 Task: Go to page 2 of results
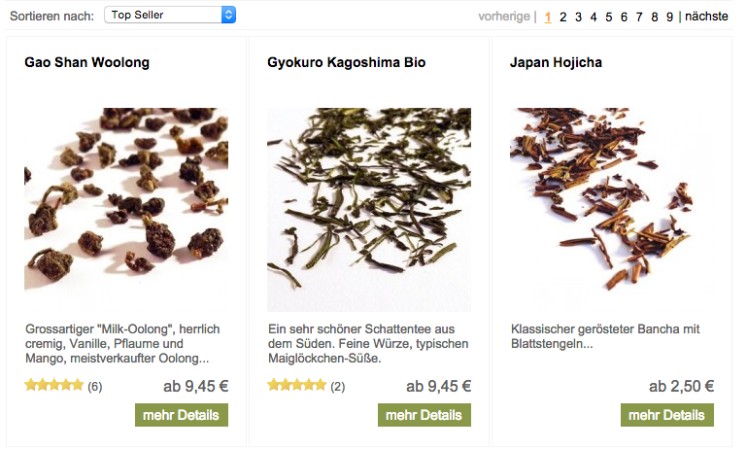tap(563, 17)
